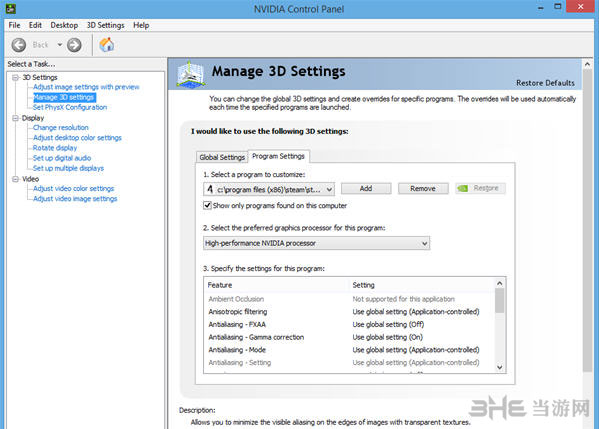
Task: Click the feature list scrollbar thumb
Action: [499, 301]
